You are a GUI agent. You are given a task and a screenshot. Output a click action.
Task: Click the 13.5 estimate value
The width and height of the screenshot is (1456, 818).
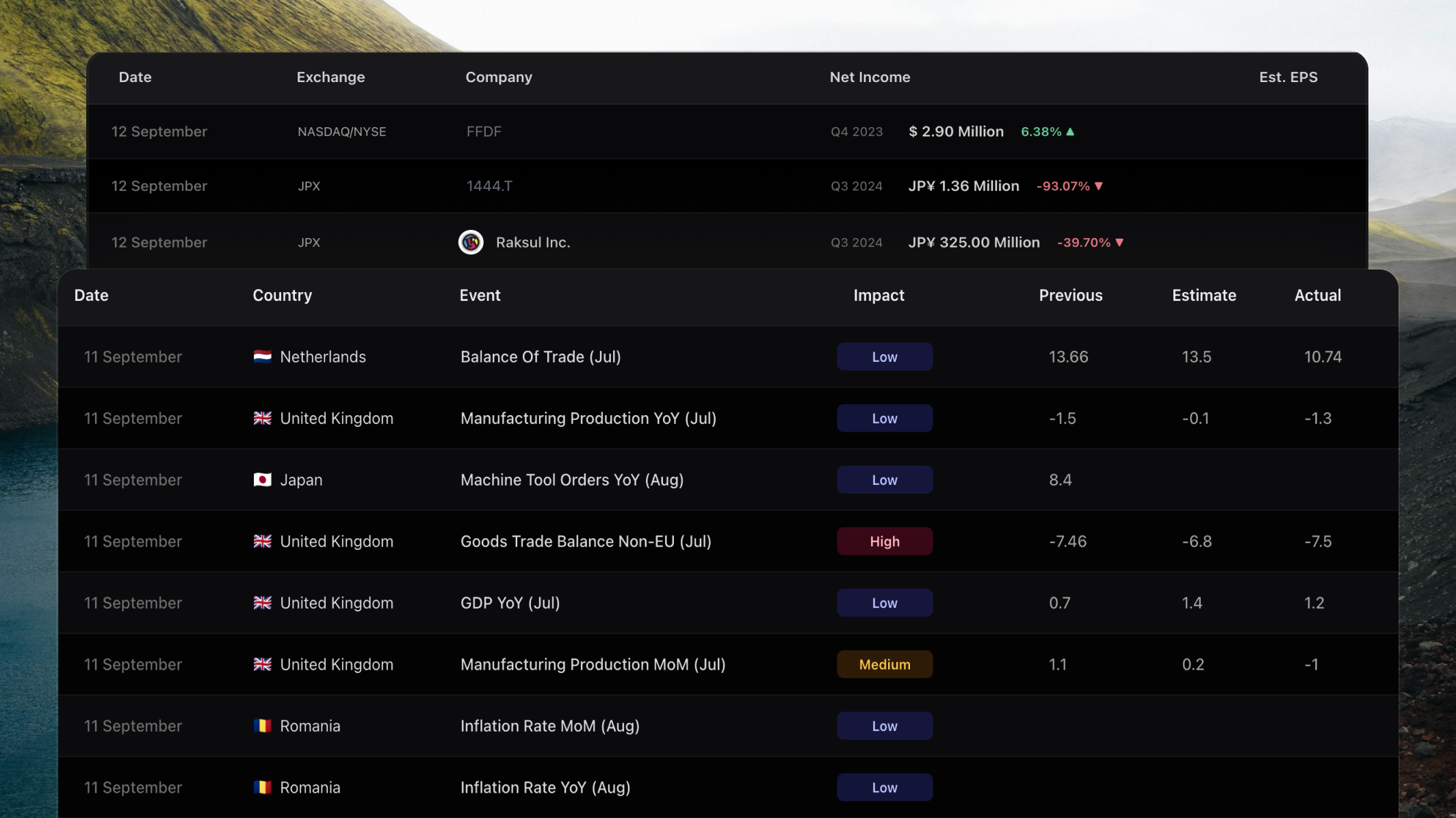pos(1196,356)
